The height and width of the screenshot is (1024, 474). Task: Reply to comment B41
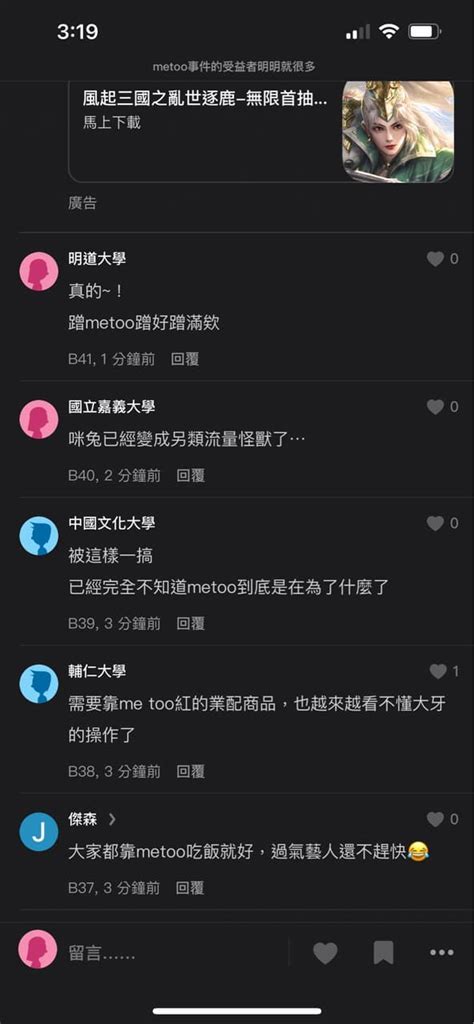click(x=185, y=359)
